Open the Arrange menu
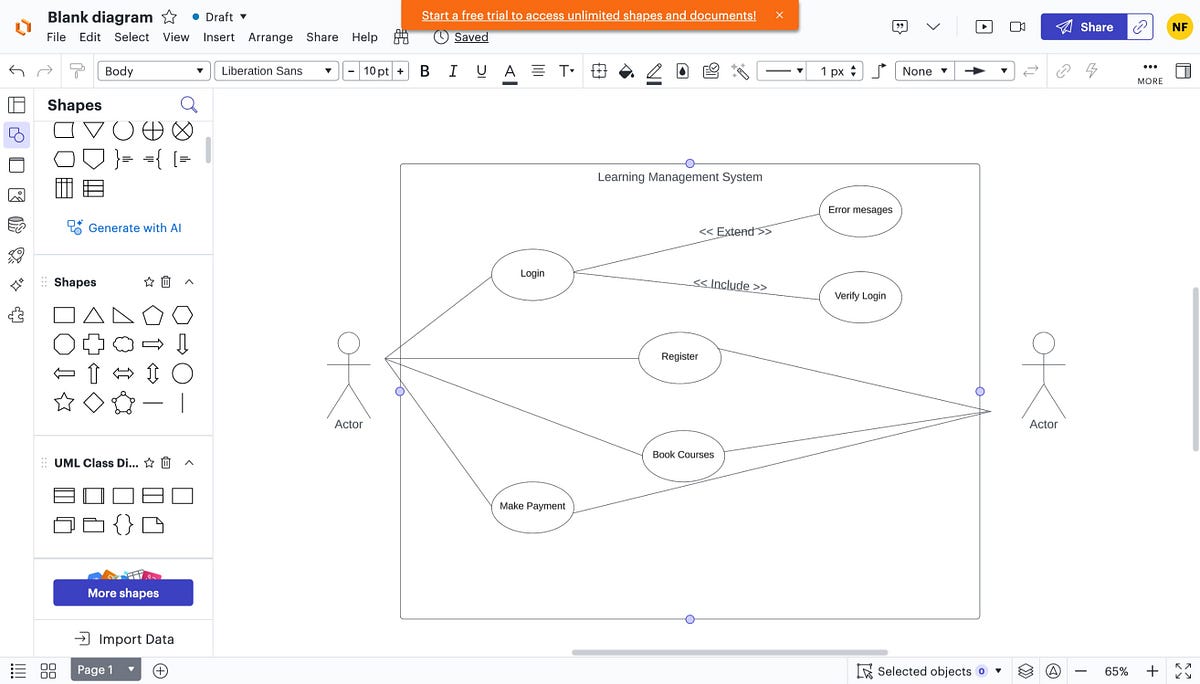 pos(270,37)
